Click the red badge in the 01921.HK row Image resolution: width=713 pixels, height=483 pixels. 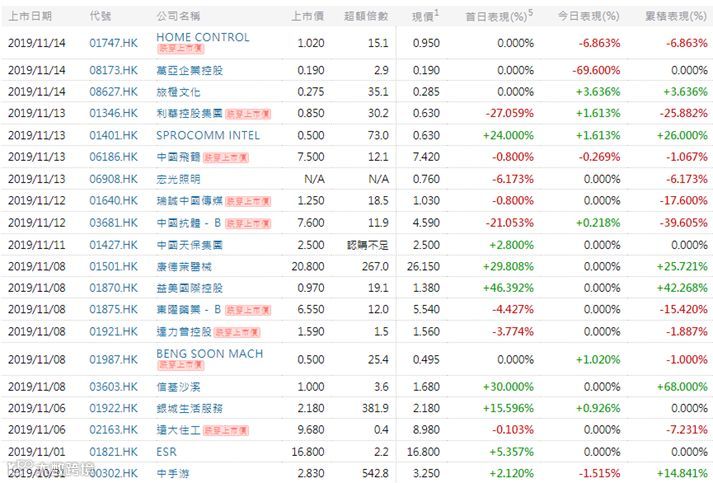pos(237,332)
